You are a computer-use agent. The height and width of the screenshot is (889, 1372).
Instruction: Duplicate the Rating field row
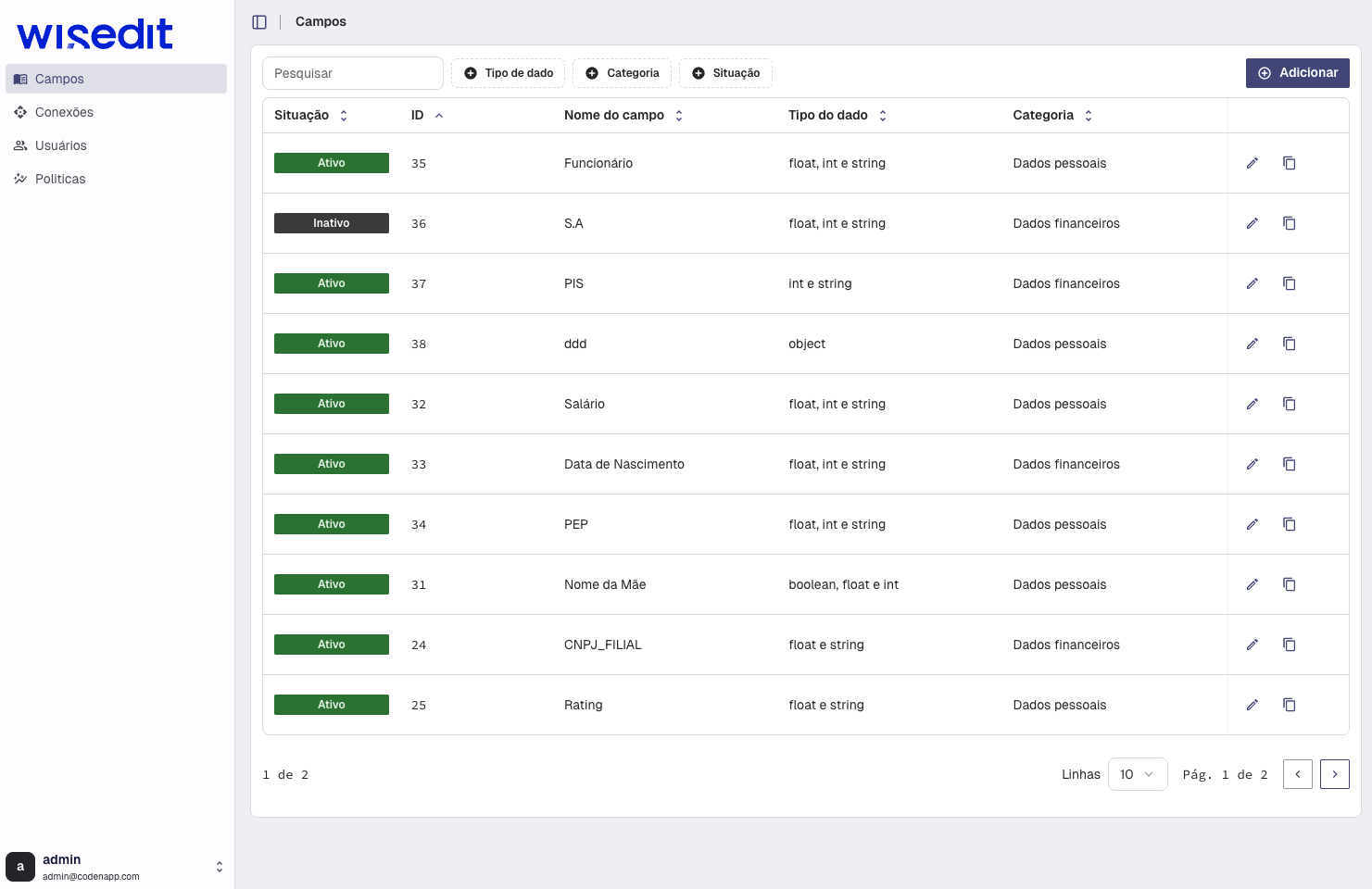1289,705
